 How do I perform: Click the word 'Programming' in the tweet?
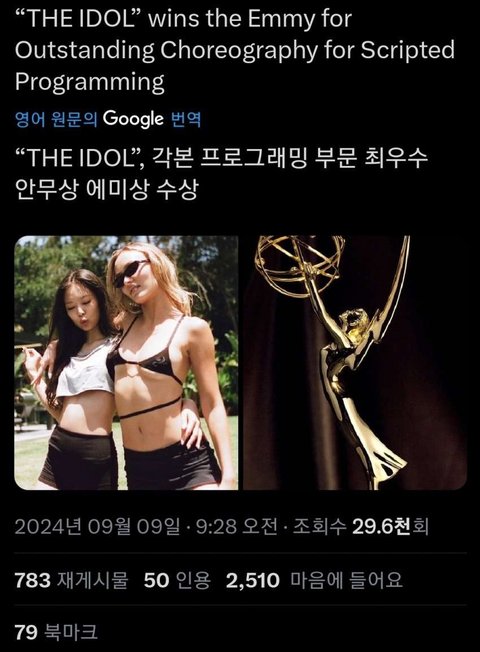tap(90, 82)
